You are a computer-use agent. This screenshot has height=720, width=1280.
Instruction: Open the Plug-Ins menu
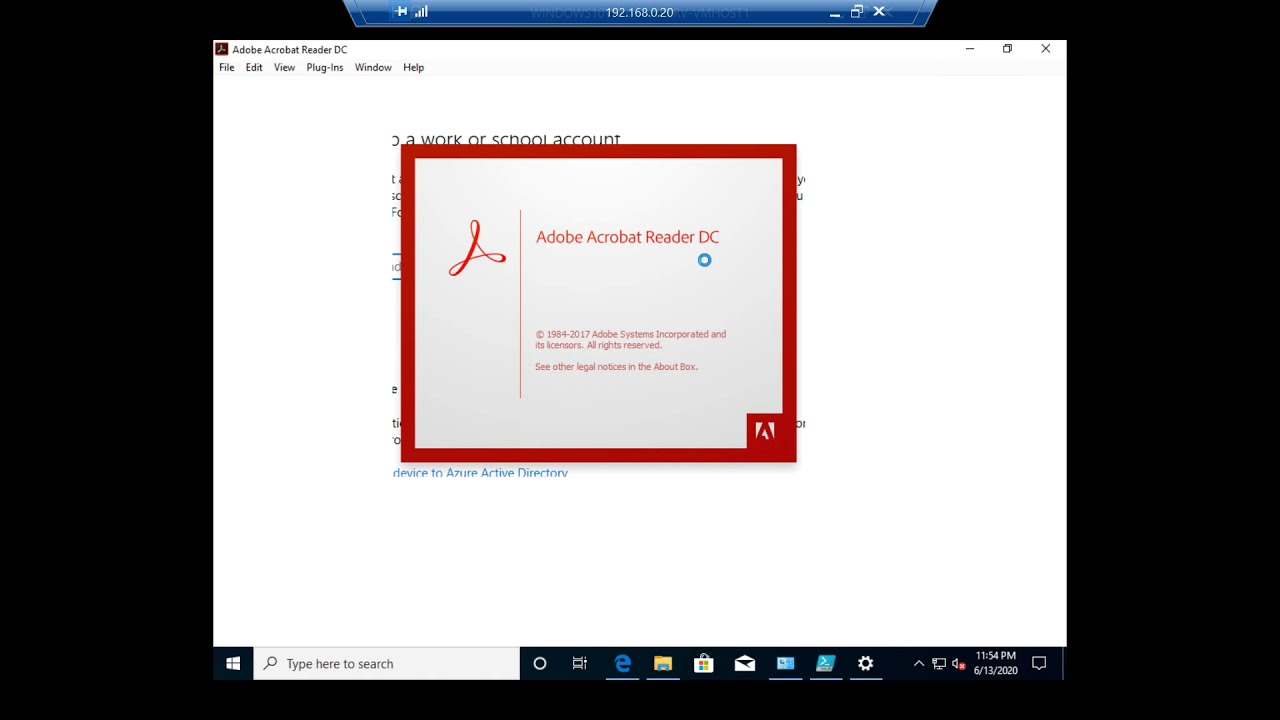(x=324, y=67)
